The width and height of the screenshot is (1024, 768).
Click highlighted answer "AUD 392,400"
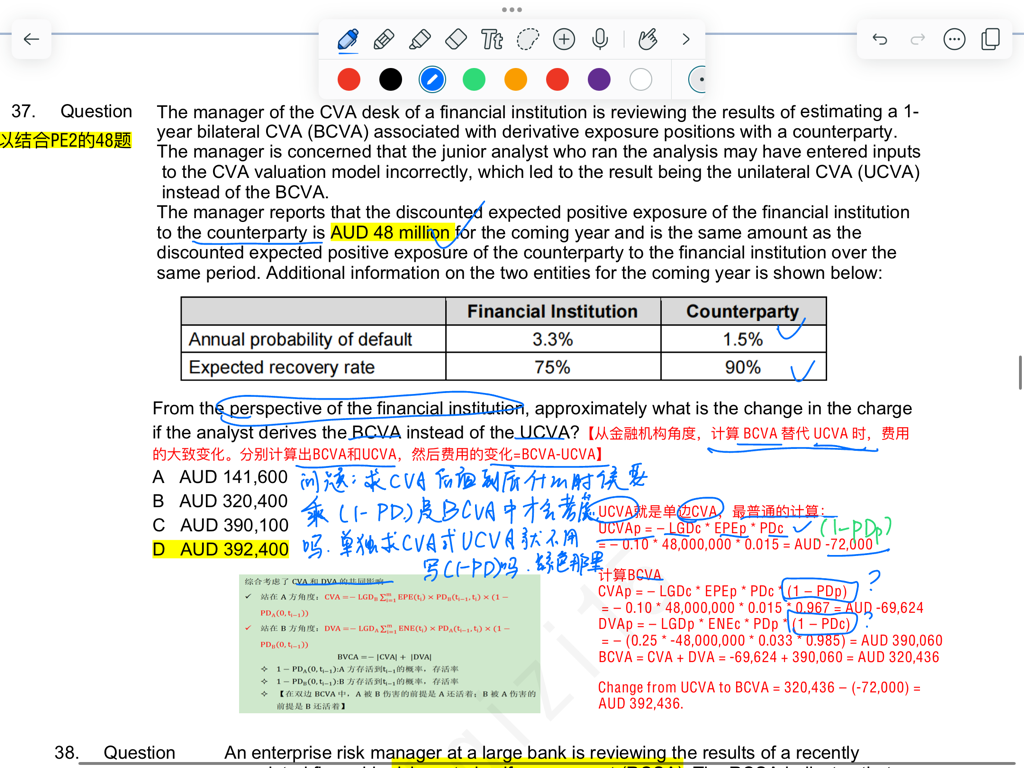pos(234,549)
